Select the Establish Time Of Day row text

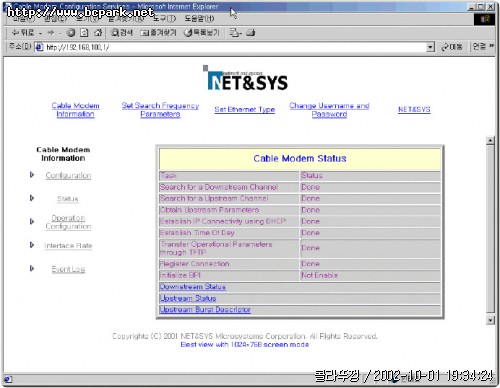click(x=197, y=233)
